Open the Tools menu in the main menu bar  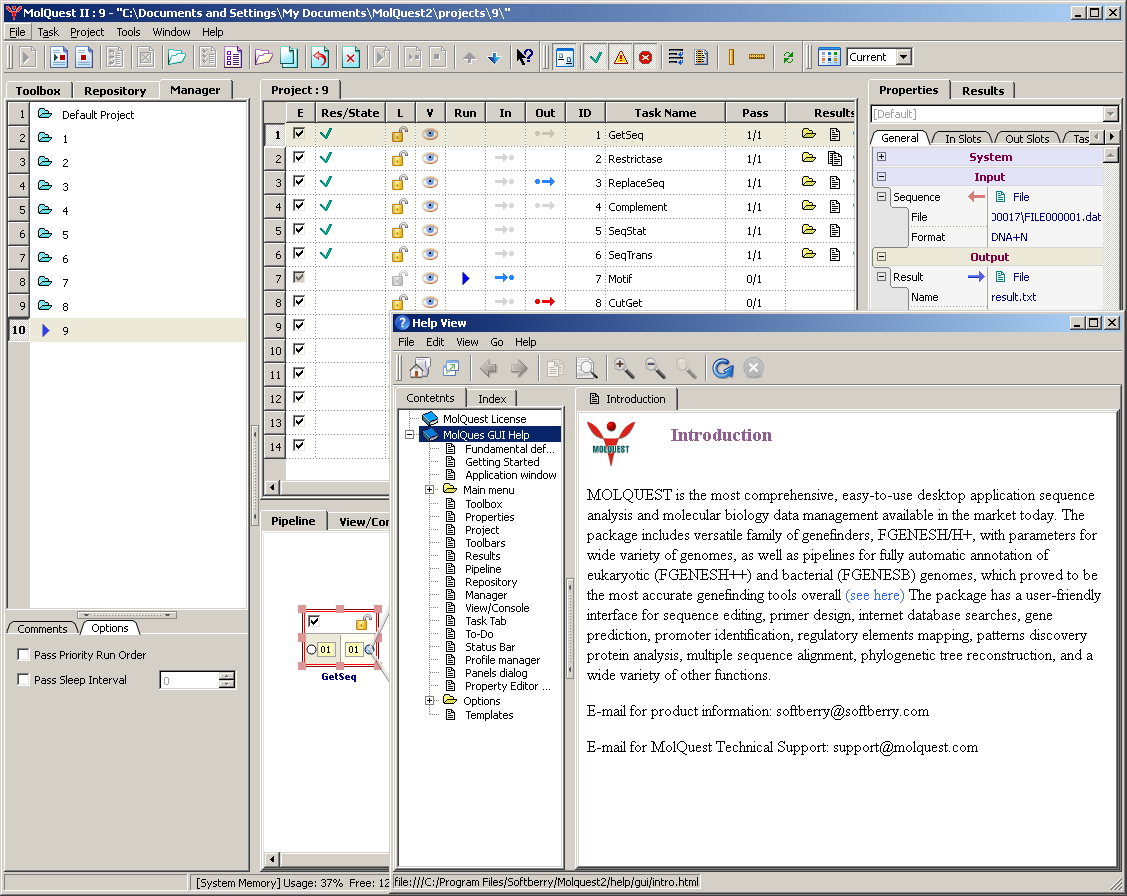(x=129, y=32)
